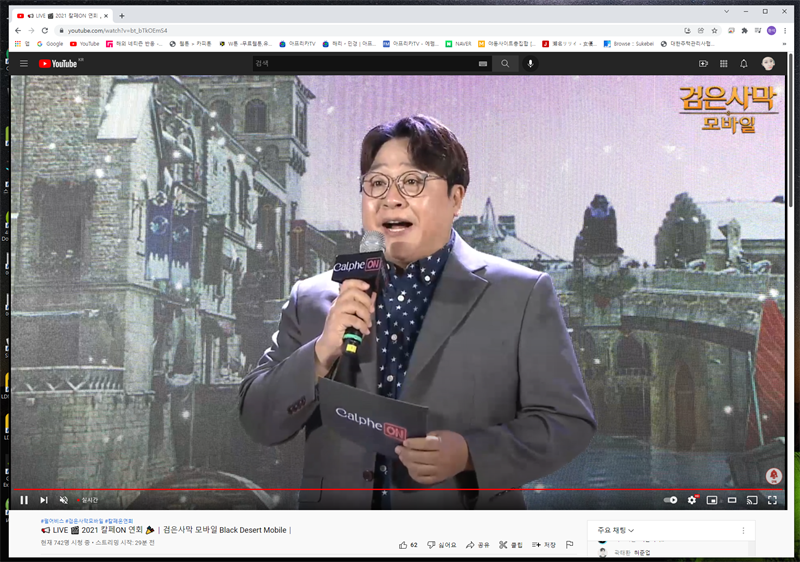Image resolution: width=800 pixels, height=562 pixels.
Task: Open the 아프리카TV bookmark
Action: tap(297, 44)
